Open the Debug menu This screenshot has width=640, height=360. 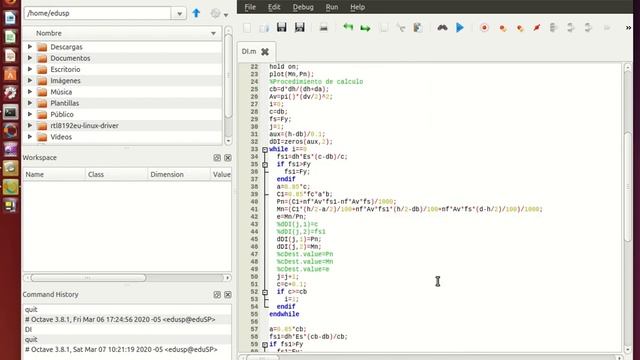pyautogui.click(x=303, y=7)
